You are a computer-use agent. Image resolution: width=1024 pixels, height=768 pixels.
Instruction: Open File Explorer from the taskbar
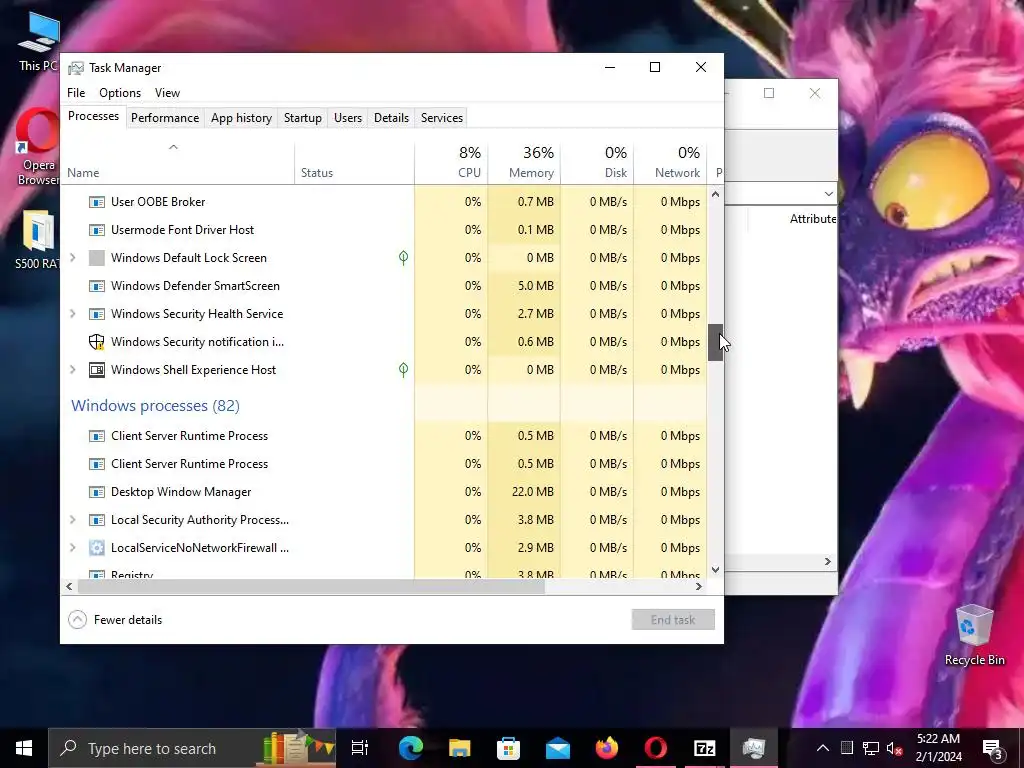click(460, 748)
